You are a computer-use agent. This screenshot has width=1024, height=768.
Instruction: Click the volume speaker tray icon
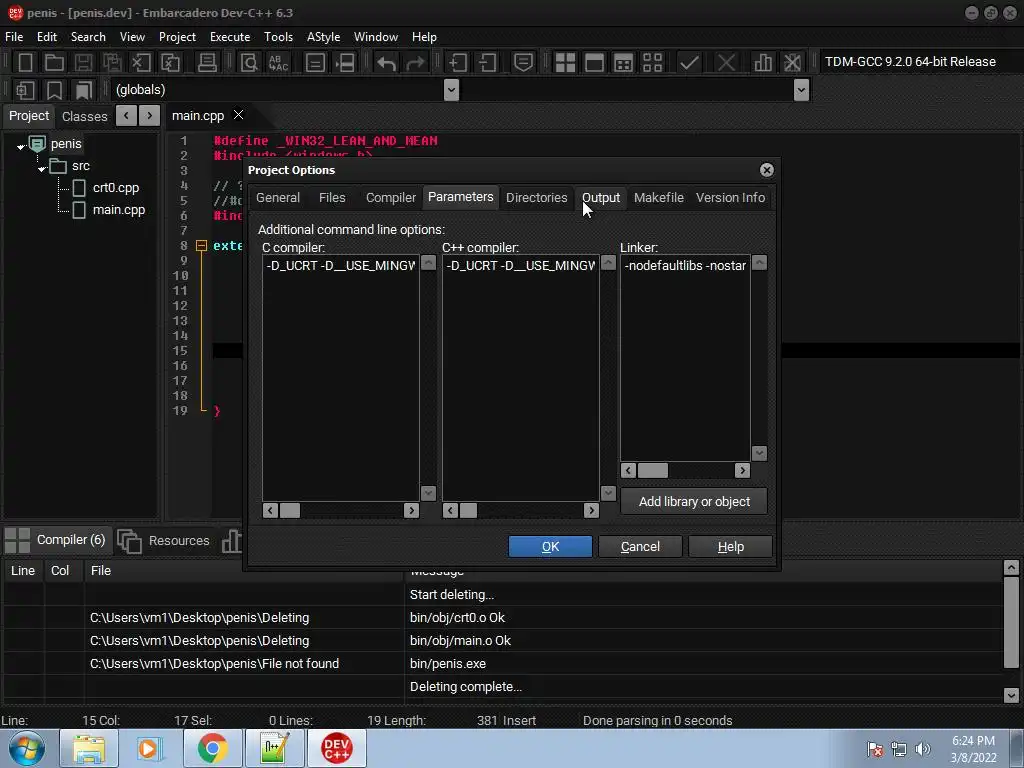(x=922, y=749)
